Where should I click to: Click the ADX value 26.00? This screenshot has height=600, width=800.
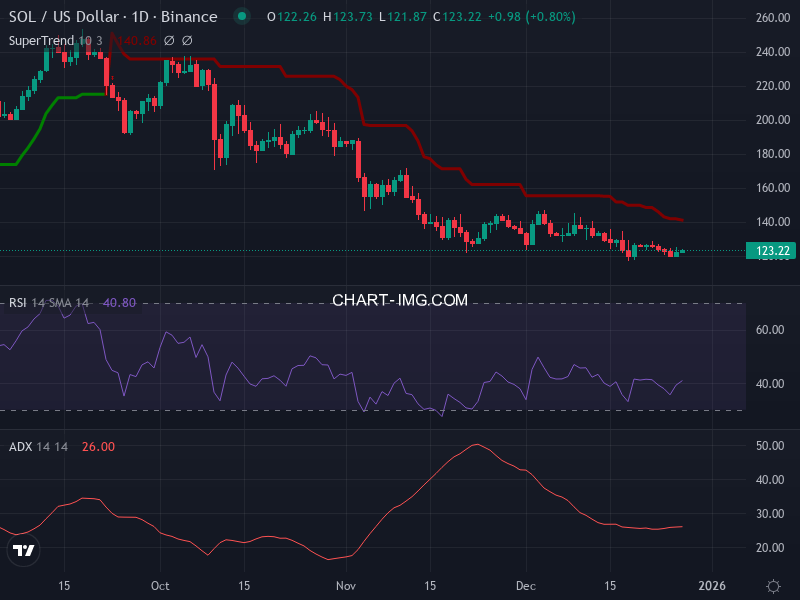coord(98,447)
